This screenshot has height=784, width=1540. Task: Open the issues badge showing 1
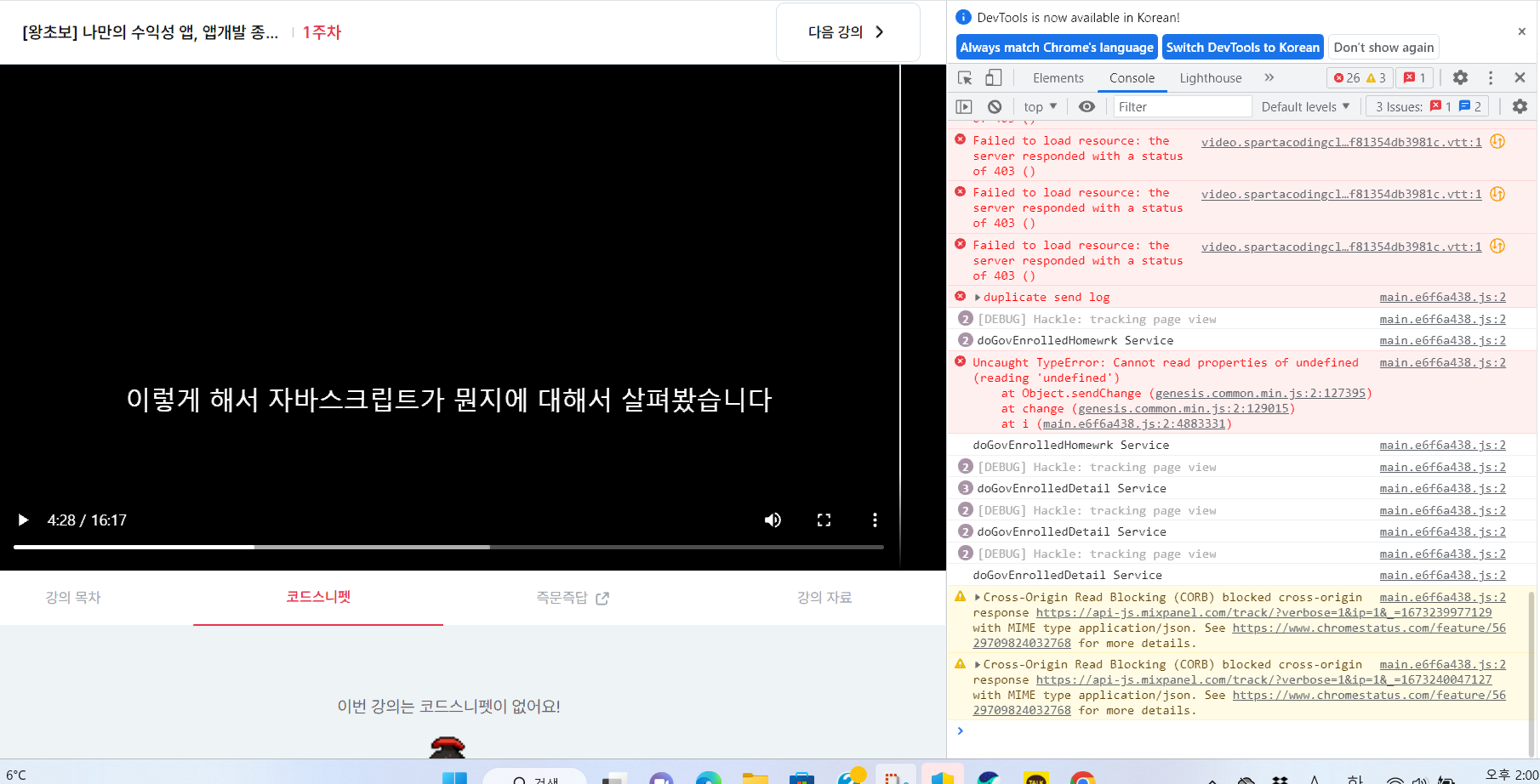pyautogui.click(x=1415, y=78)
